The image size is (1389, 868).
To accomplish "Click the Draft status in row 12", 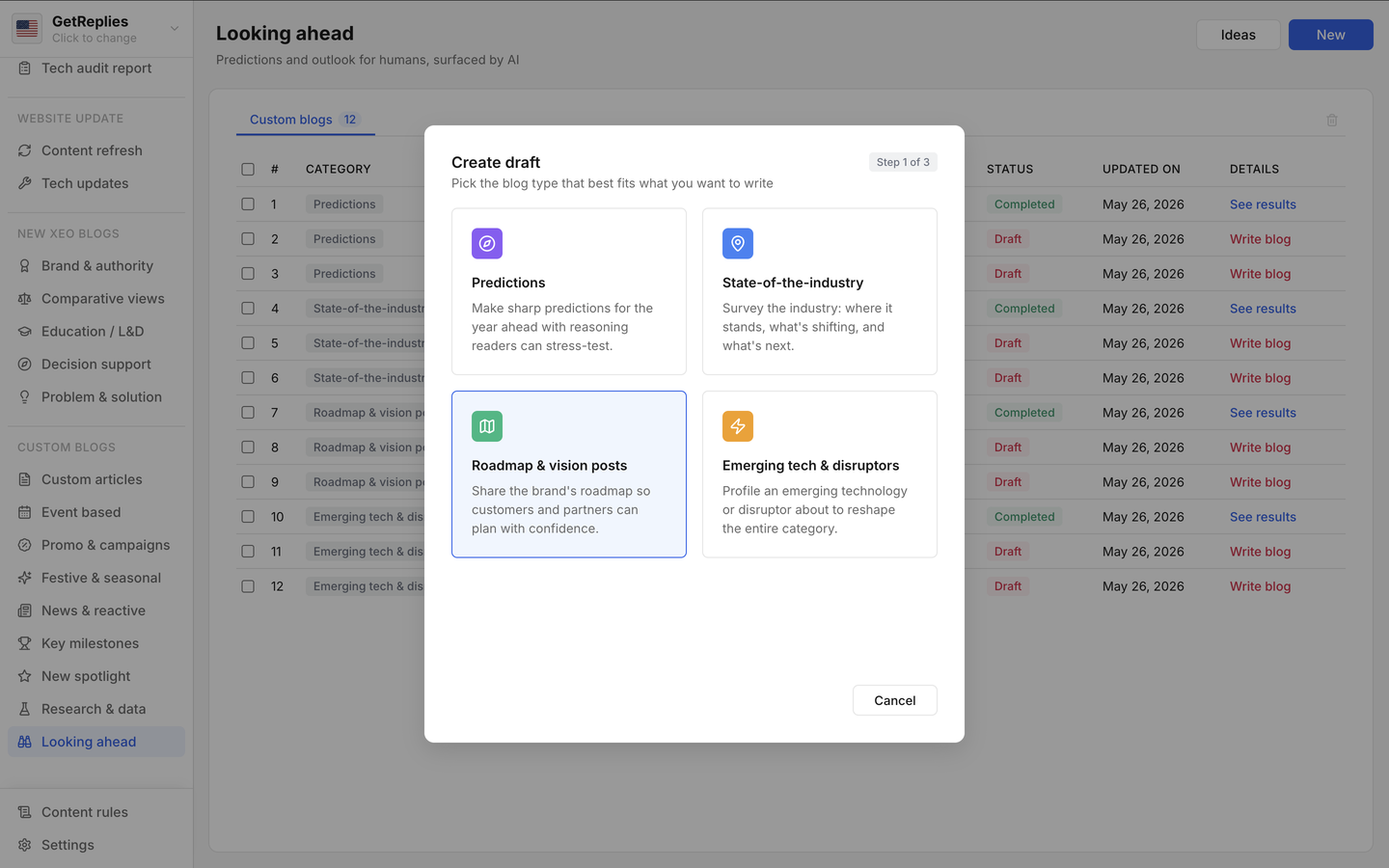I will coord(1008,586).
